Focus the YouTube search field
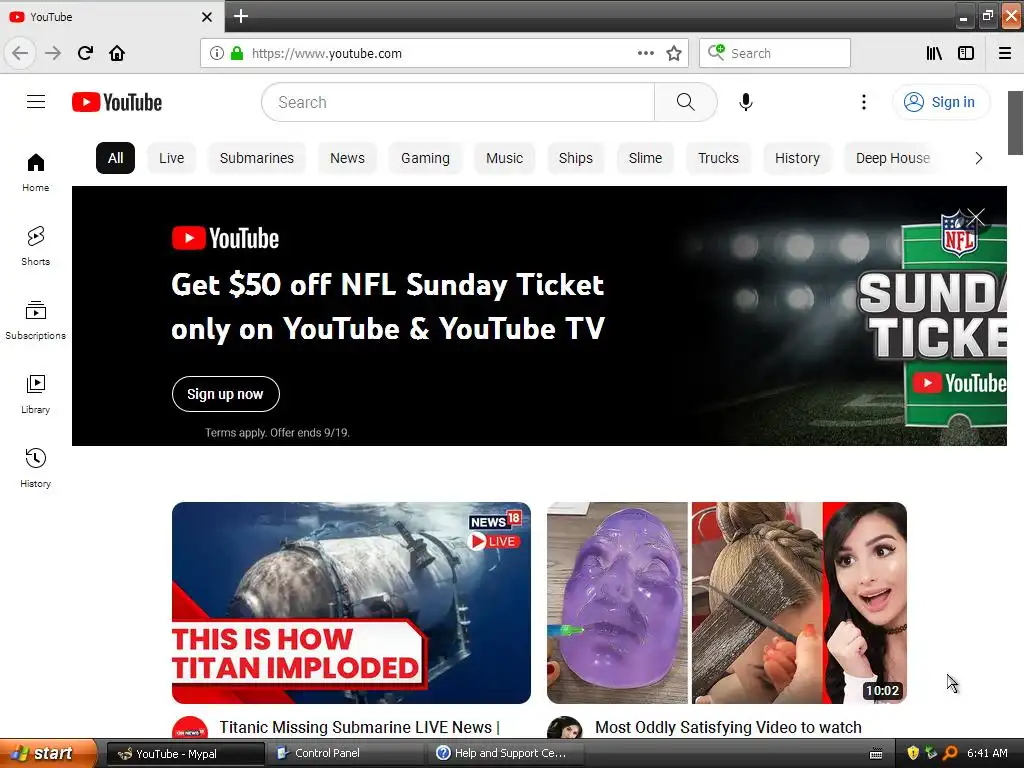The height and width of the screenshot is (768, 1024). click(458, 102)
